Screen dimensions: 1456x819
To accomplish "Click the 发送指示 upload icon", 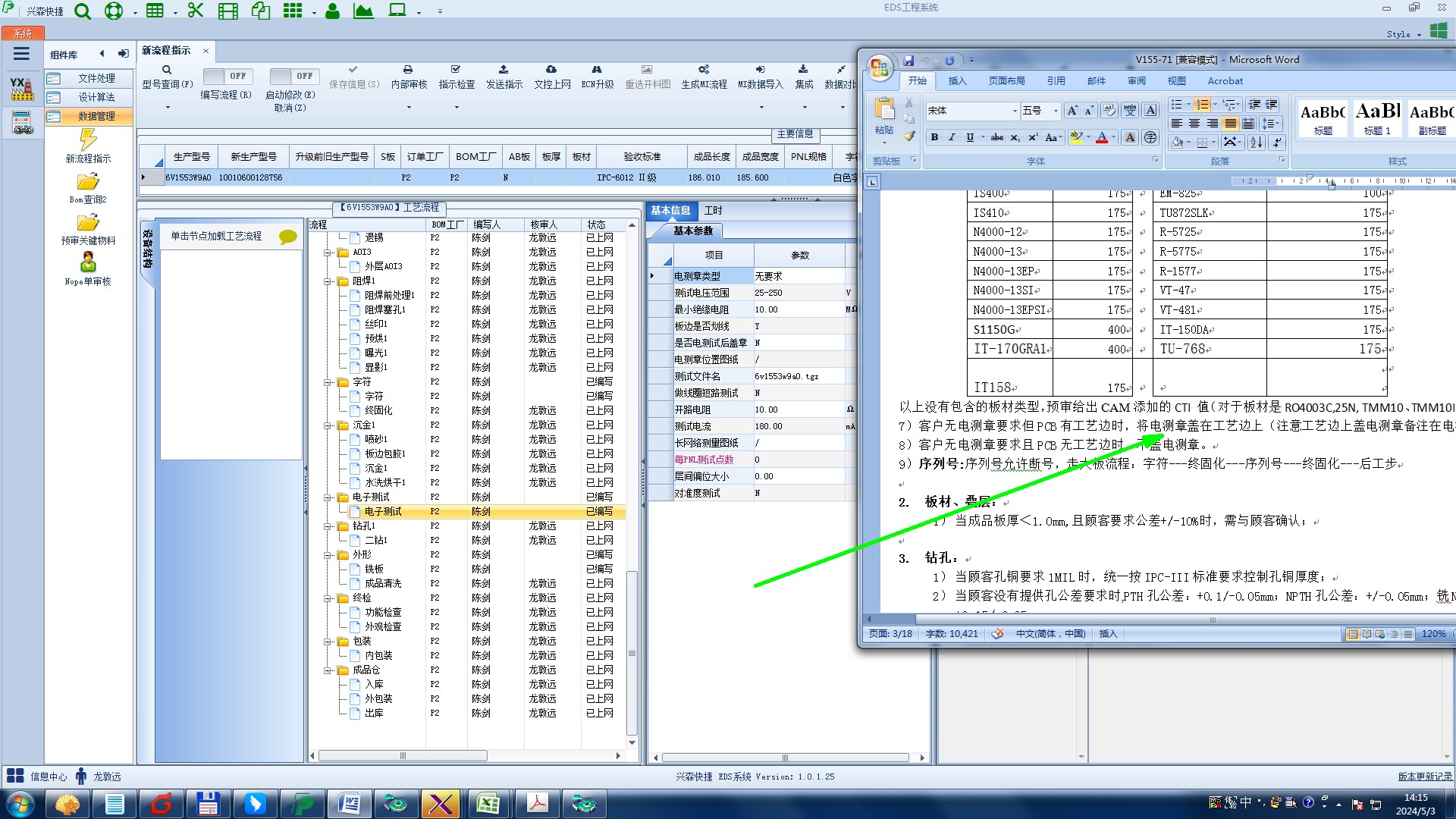I will click(504, 70).
